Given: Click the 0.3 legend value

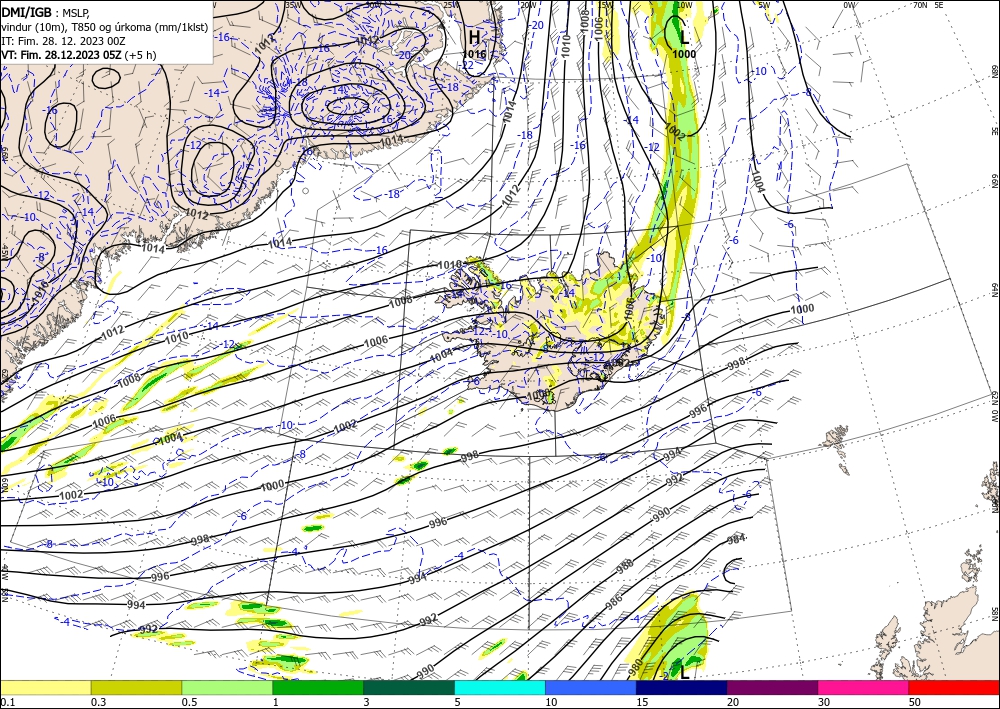Looking at the screenshot, I should [x=98, y=702].
